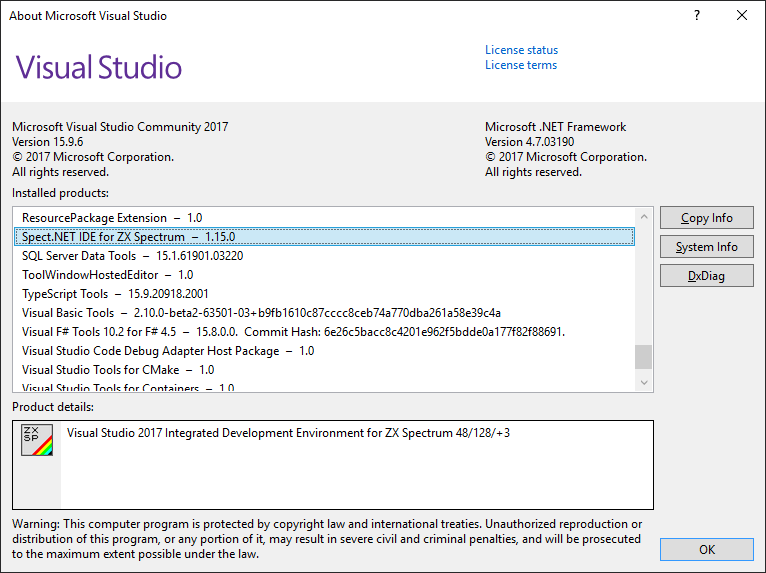Click the System Info button
This screenshot has height=573, width=766.
706,247
